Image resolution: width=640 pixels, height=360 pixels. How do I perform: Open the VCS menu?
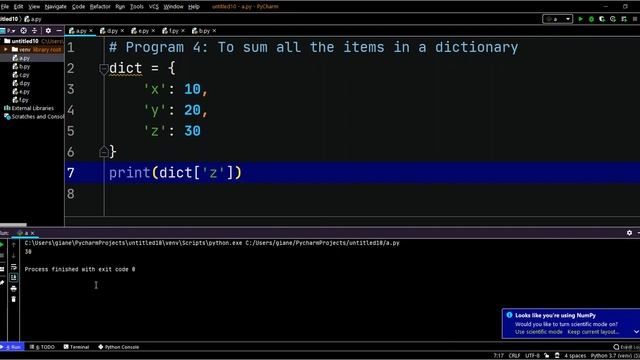point(154,7)
